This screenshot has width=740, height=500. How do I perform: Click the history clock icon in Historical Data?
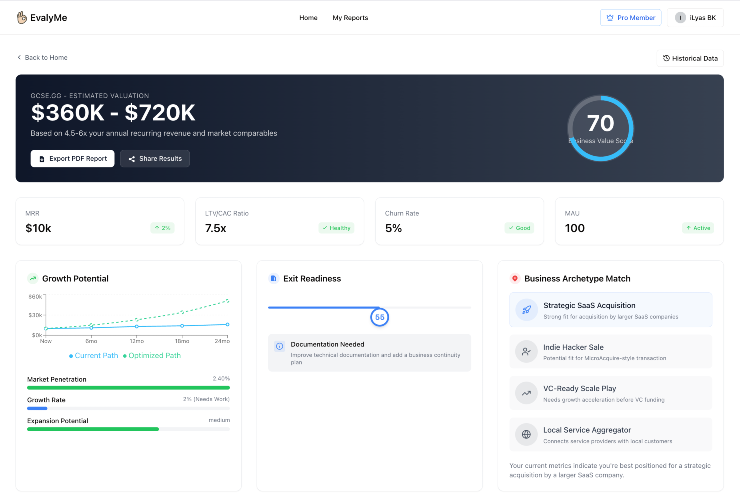click(666, 58)
